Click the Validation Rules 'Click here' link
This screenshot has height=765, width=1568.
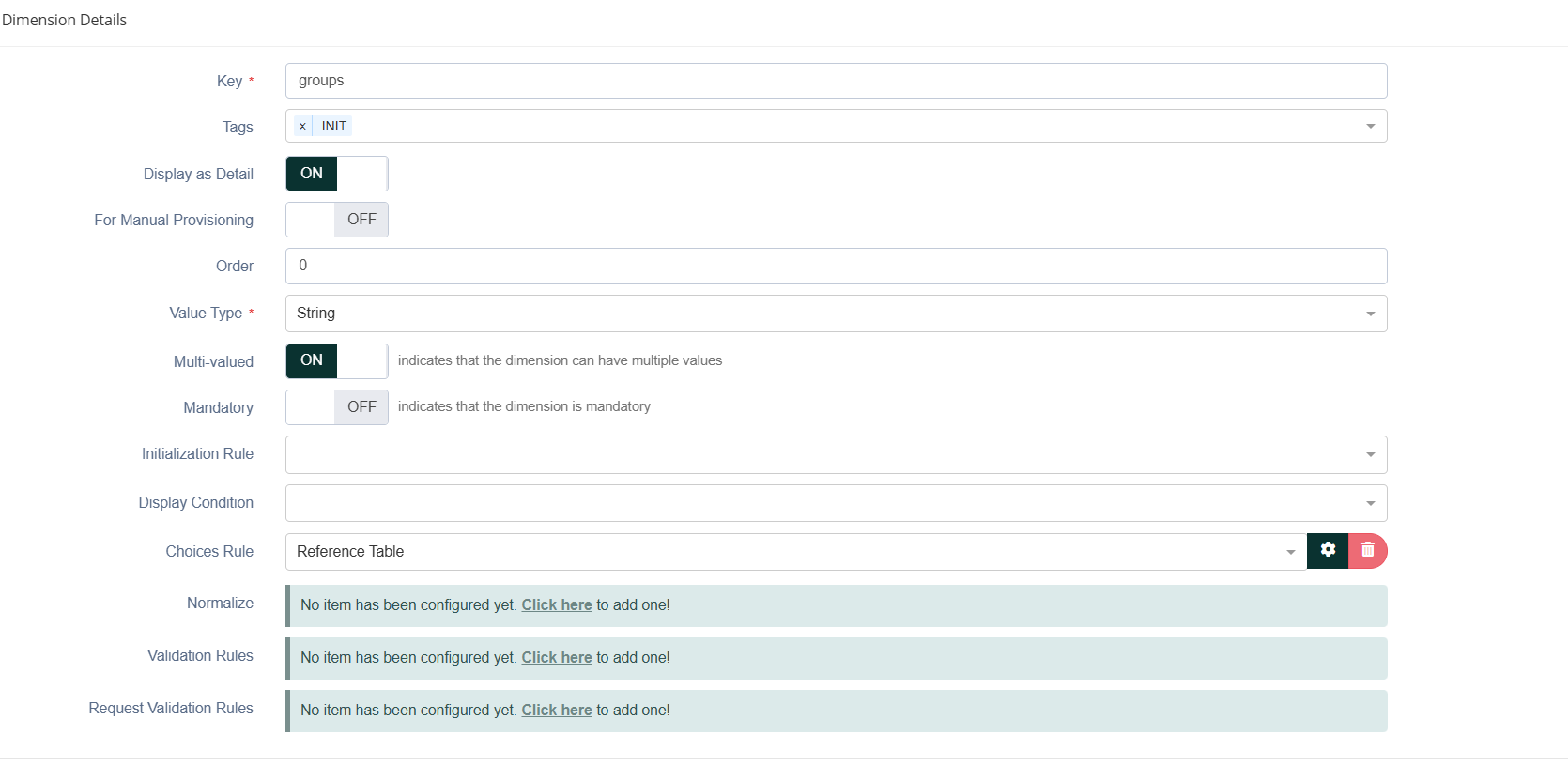pyautogui.click(x=557, y=658)
